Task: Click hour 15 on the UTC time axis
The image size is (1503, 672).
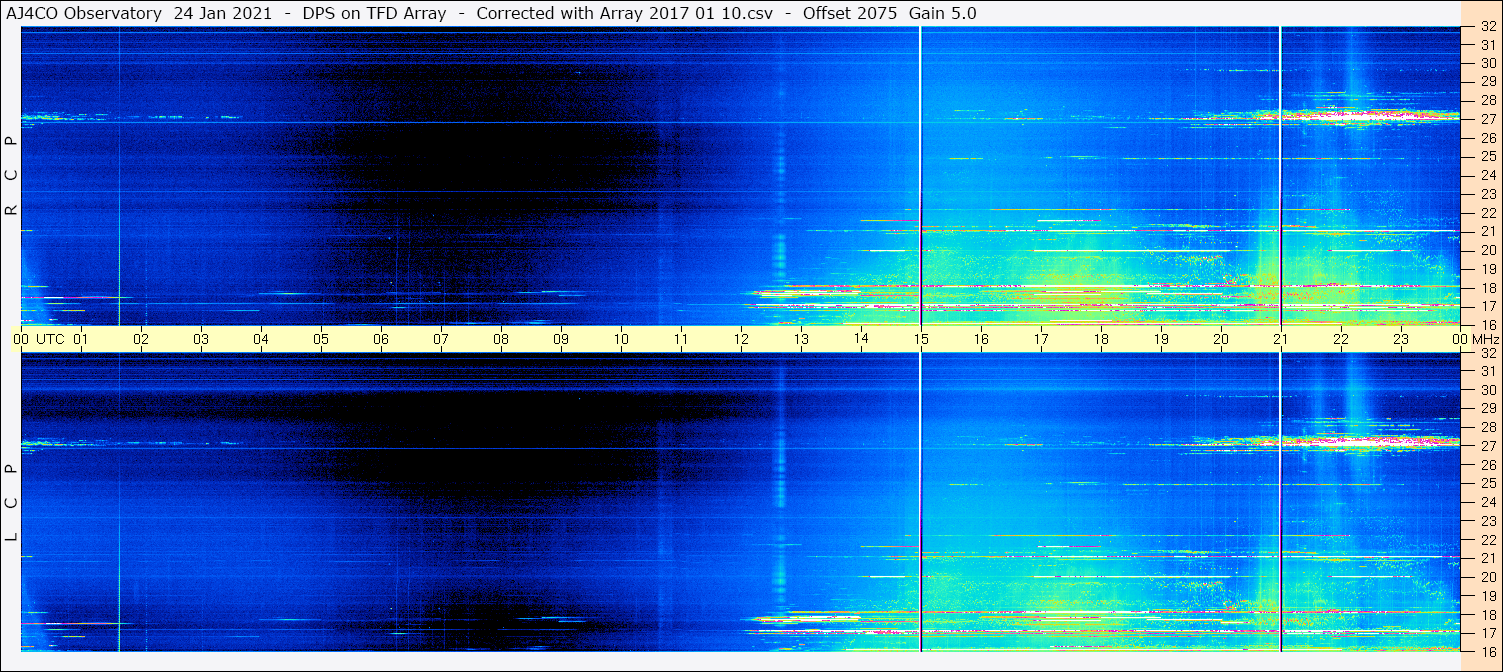Action: [921, 339]
